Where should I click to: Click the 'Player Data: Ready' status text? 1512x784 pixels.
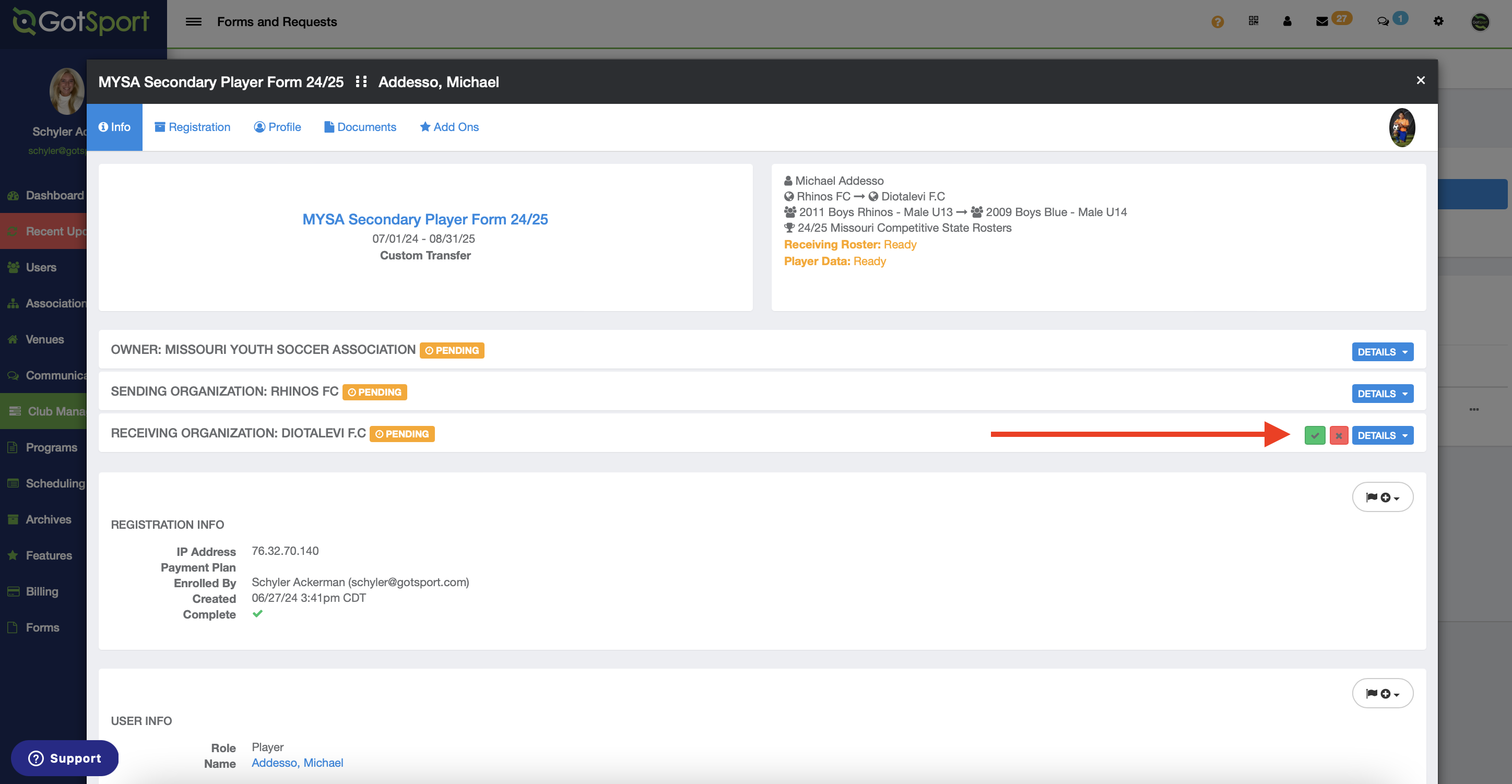(x=835, y=261)
